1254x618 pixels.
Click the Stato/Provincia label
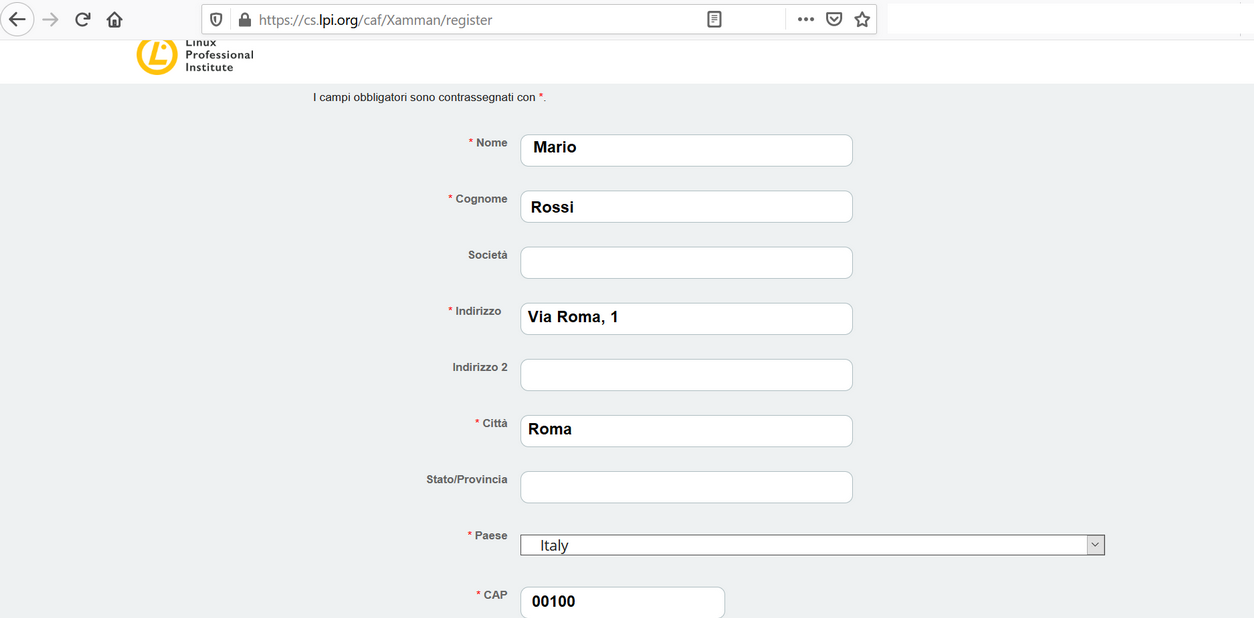pos(467,479)
